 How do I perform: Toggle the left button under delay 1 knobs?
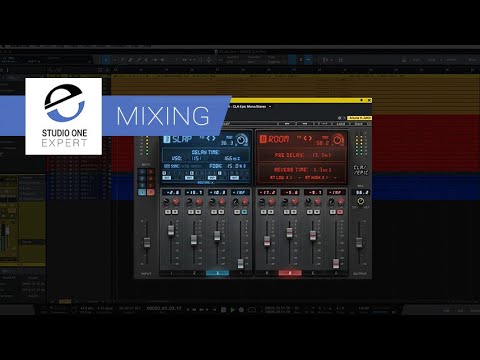[x=168, y=212]
